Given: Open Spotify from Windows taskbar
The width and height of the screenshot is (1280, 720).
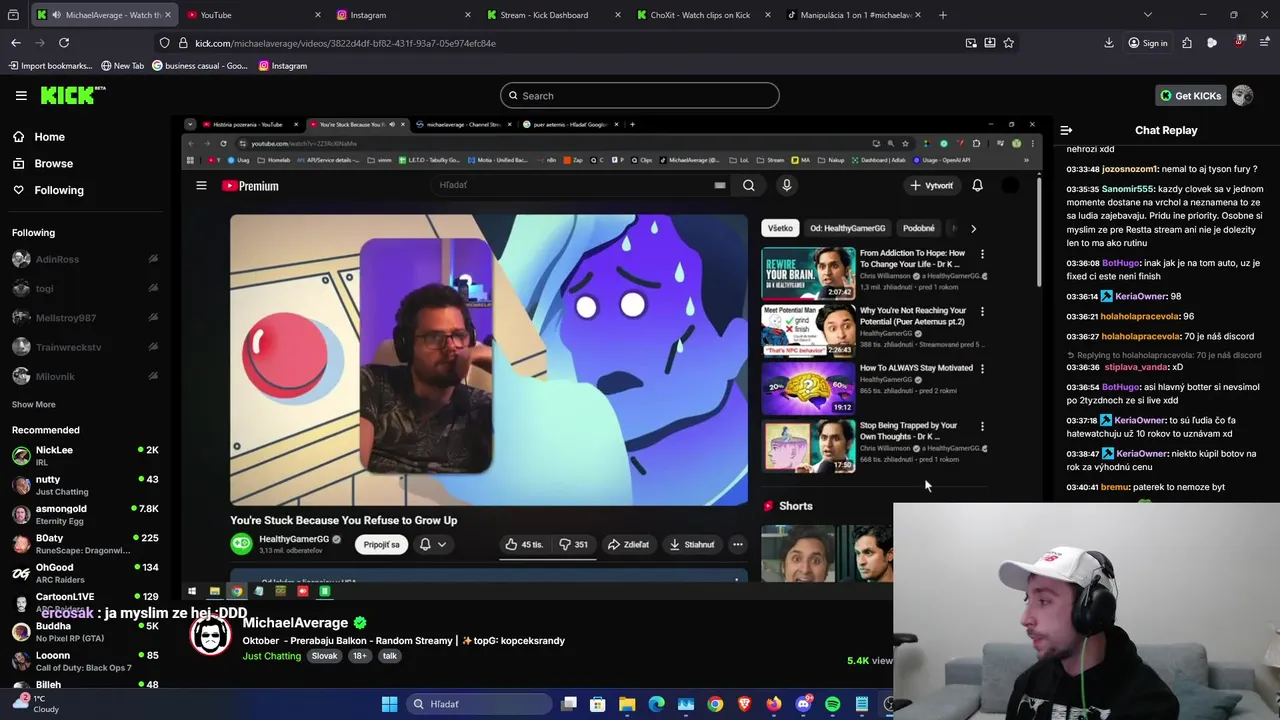Looking at the screenshot, I should 832,704.
